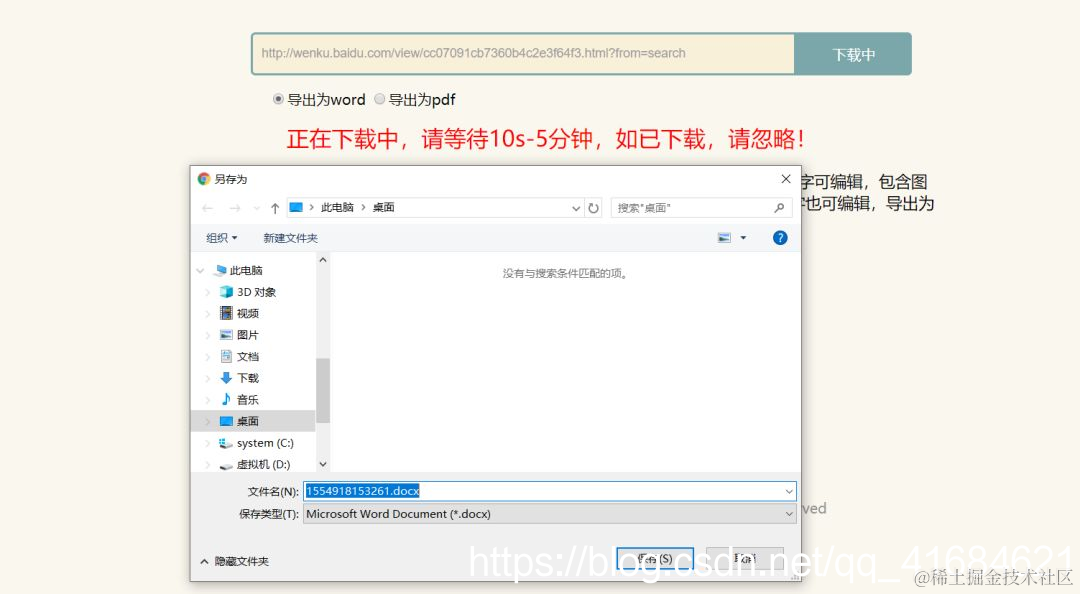Click 新建文件夹 to create a folder

[x=291, y=237]
